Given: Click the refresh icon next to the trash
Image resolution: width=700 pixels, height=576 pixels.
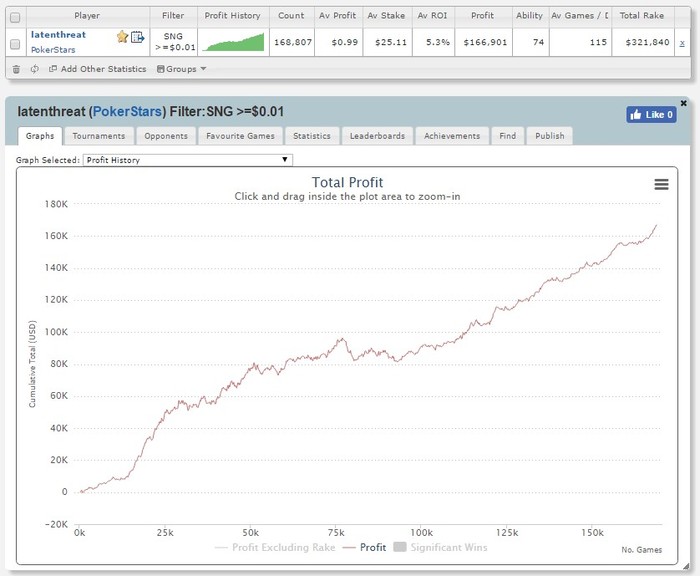Looking at the screenshot, I should 34,69.
